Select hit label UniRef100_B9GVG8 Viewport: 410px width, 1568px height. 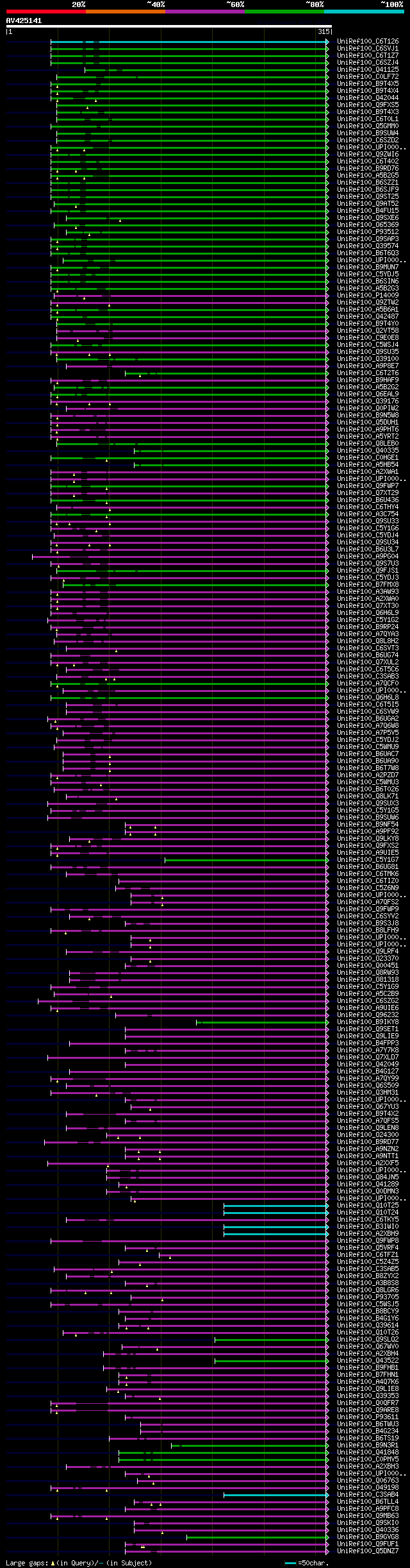pyautogui.click(x=368, y=1537)
